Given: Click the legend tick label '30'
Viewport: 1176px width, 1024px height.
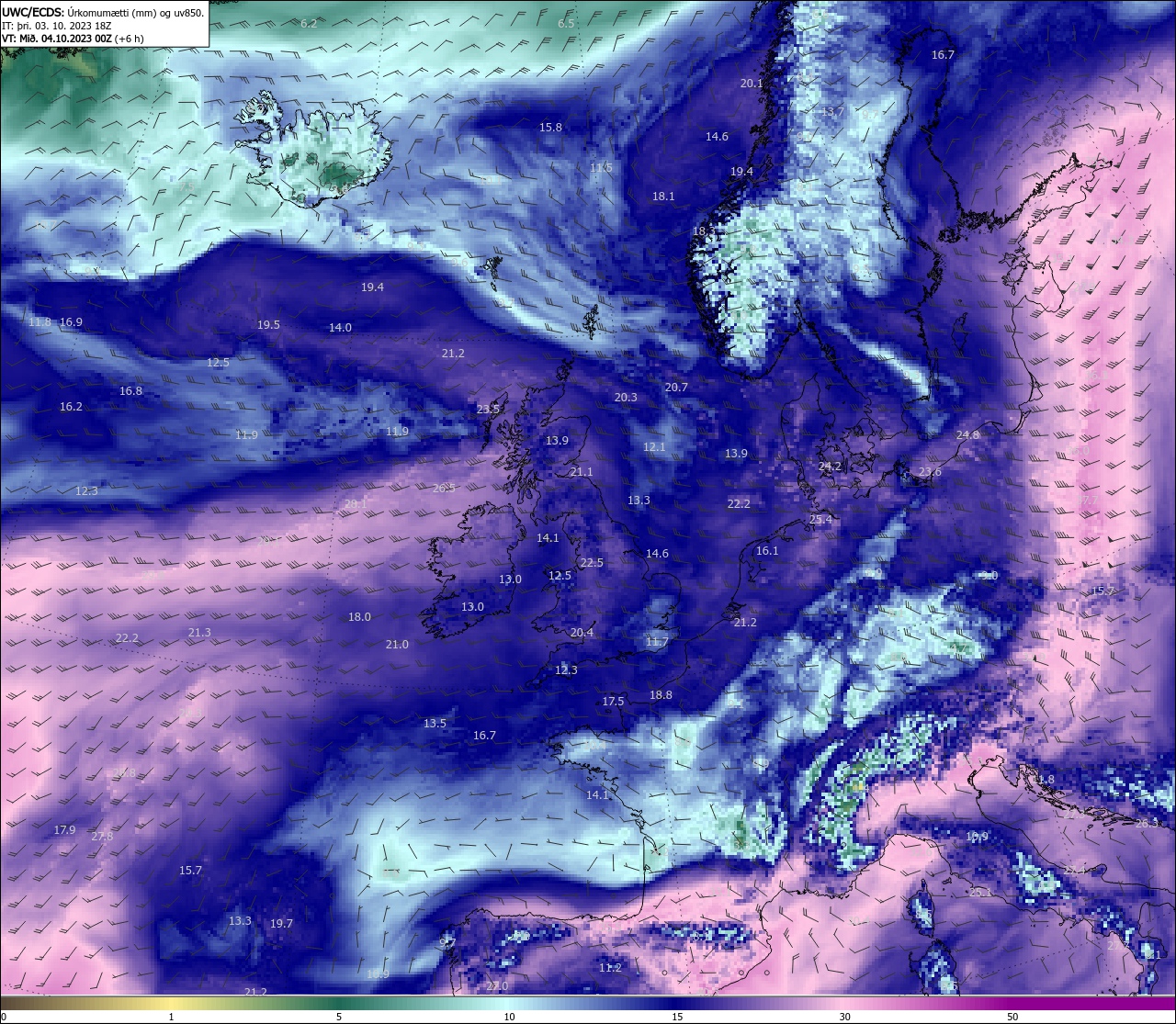Looking at the screenshot, I should (x=844, y=1017).
